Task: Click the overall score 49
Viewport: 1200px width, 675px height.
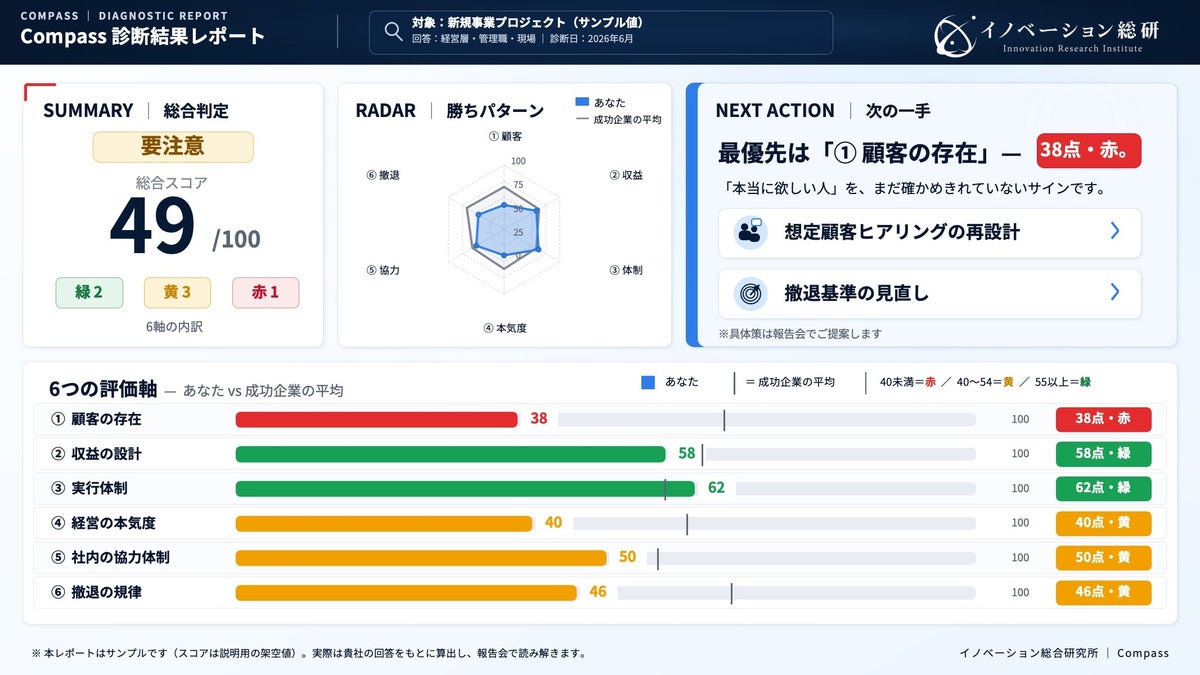Action: 152,226
